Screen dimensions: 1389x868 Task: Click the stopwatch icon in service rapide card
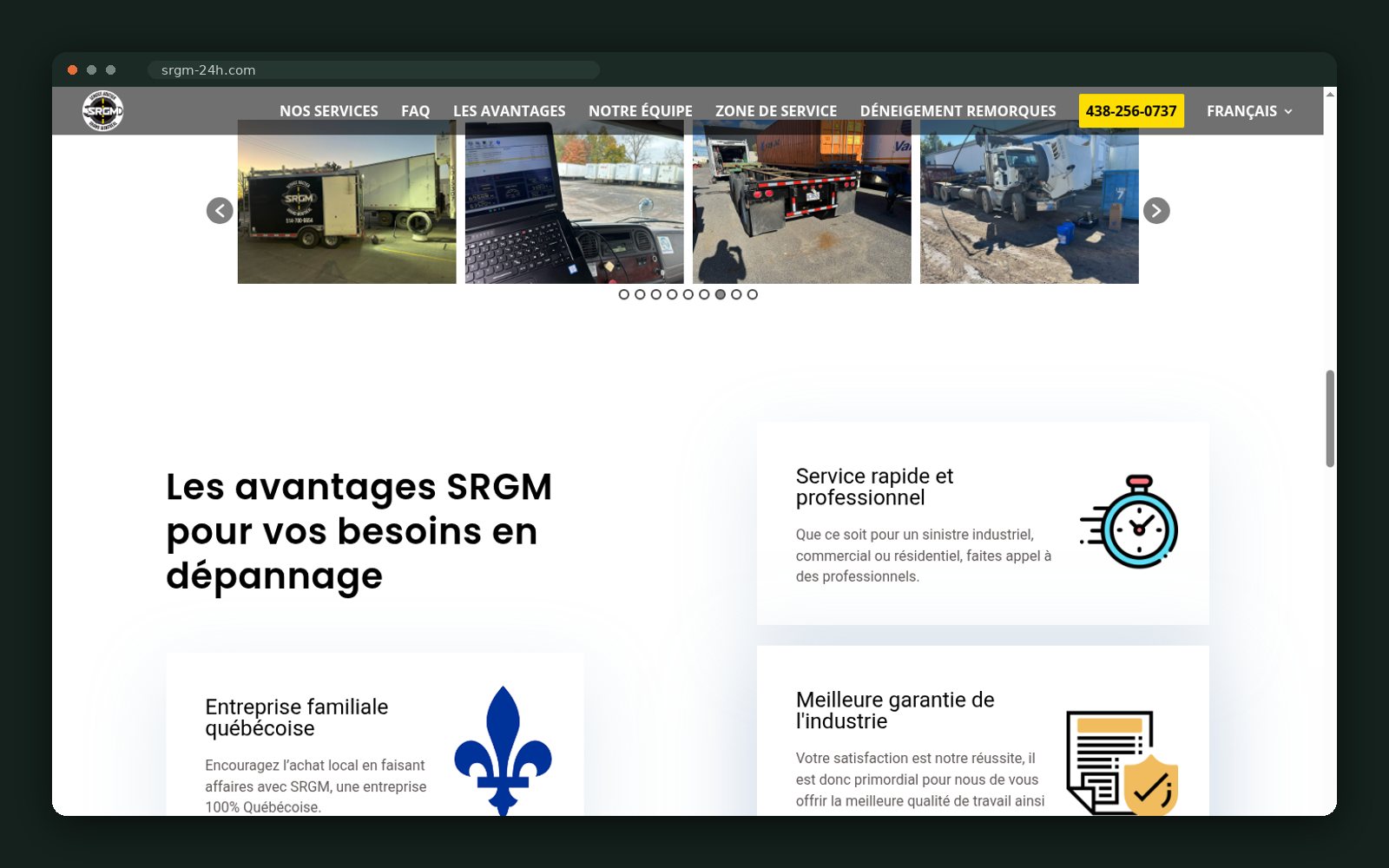pos(1129,522)
